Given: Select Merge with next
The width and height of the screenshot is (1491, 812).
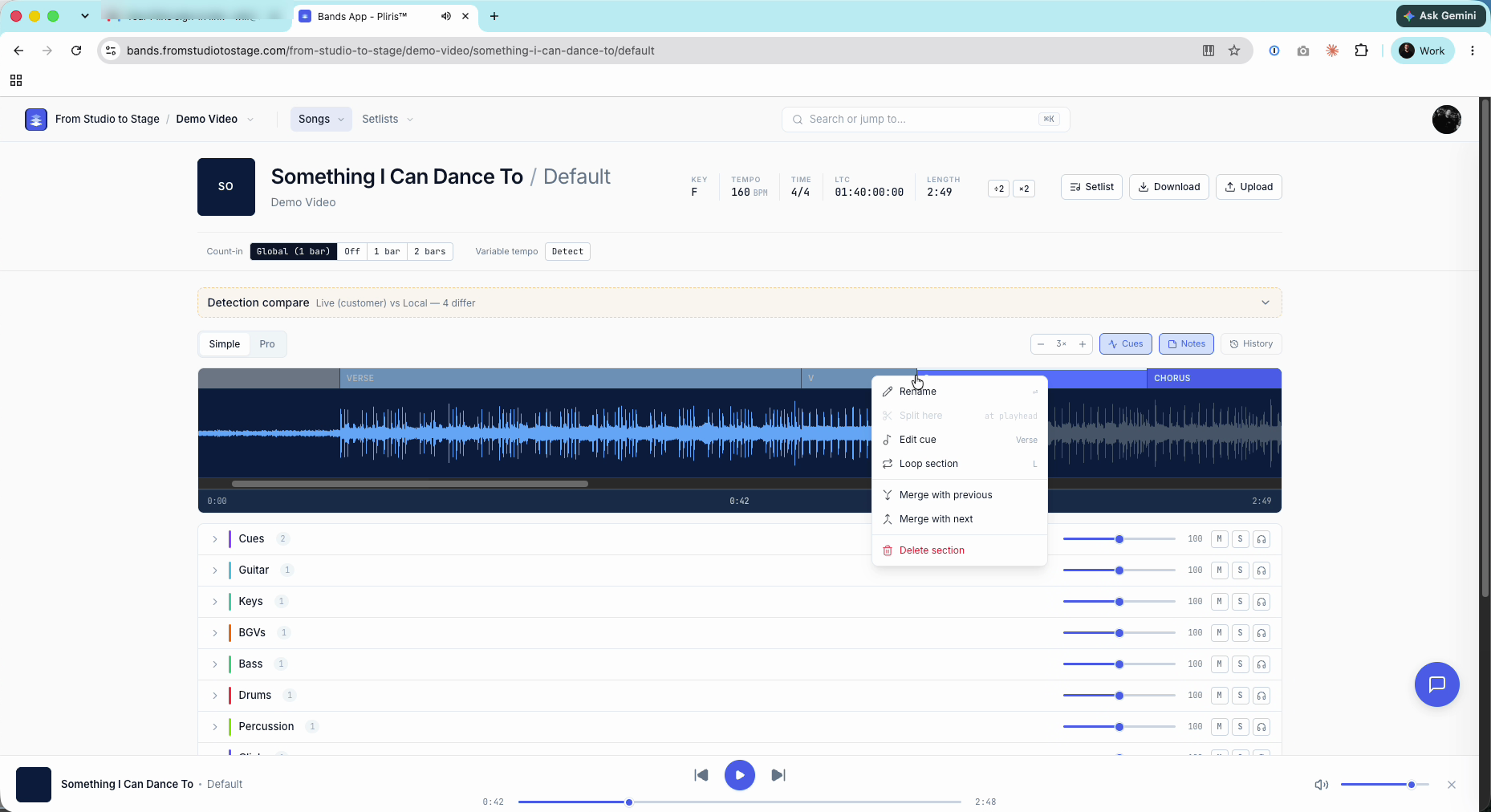Looking at the screenshot, I should pos(959,519).
